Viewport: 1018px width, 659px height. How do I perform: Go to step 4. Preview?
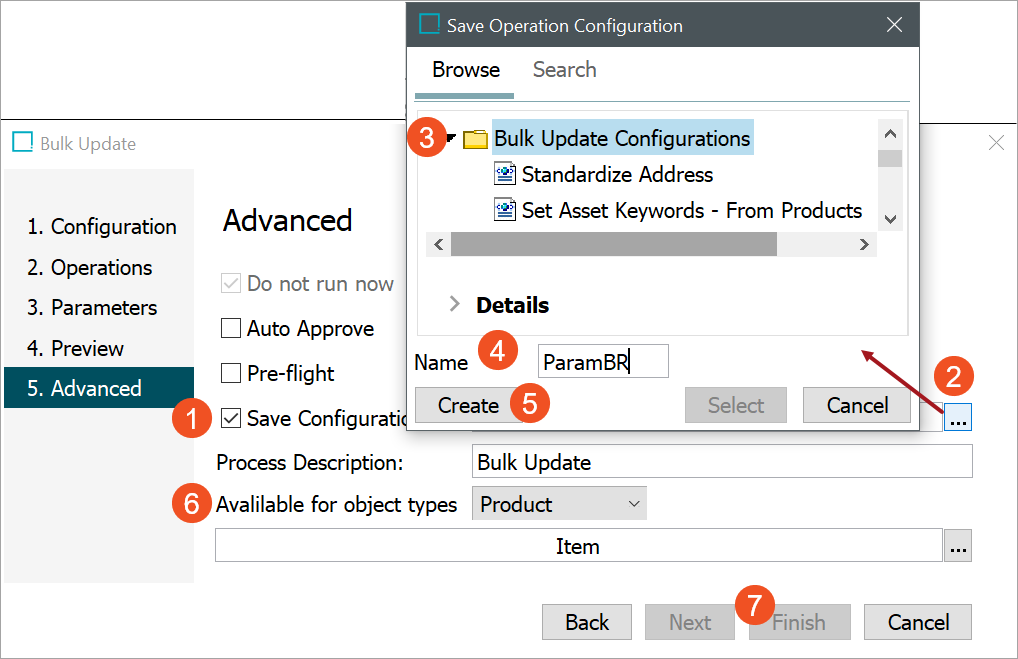tap(75, 349)
